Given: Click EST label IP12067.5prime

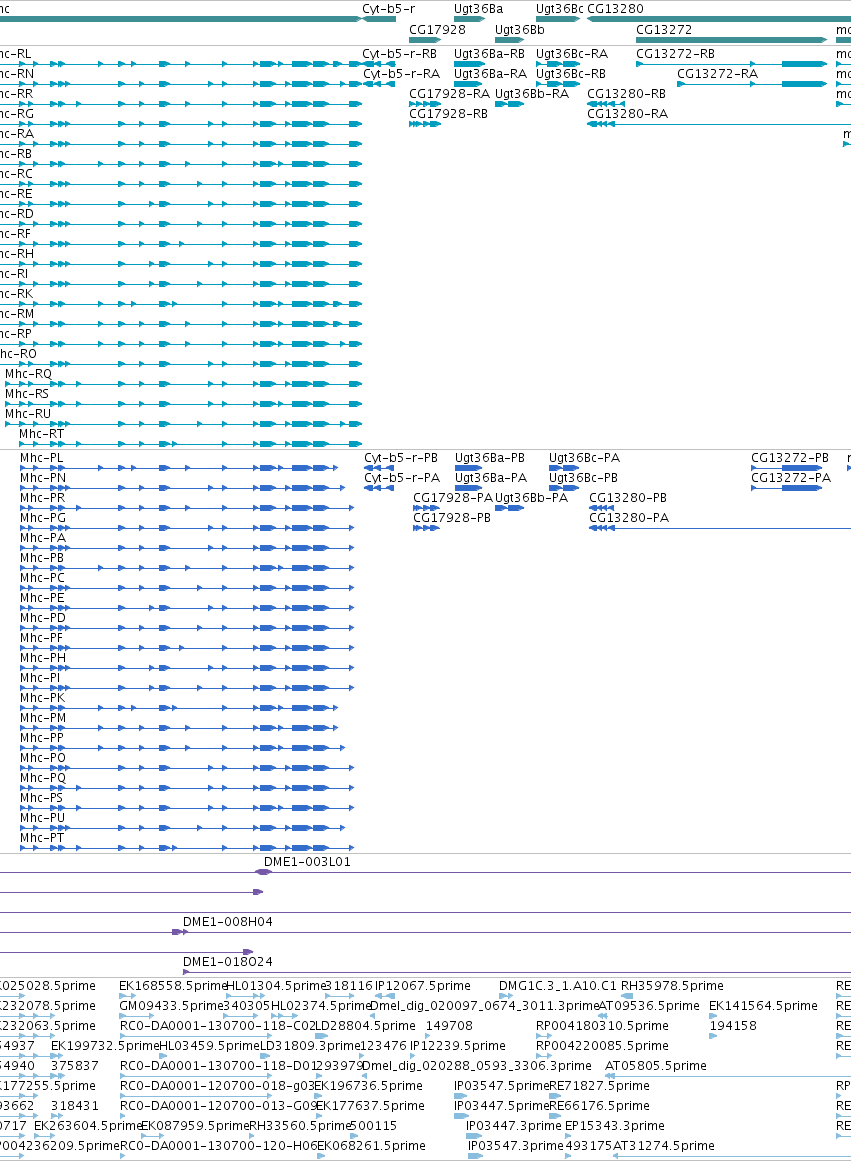Looking at the screenshot, I should pyautogui.click(x=422, y=986).
